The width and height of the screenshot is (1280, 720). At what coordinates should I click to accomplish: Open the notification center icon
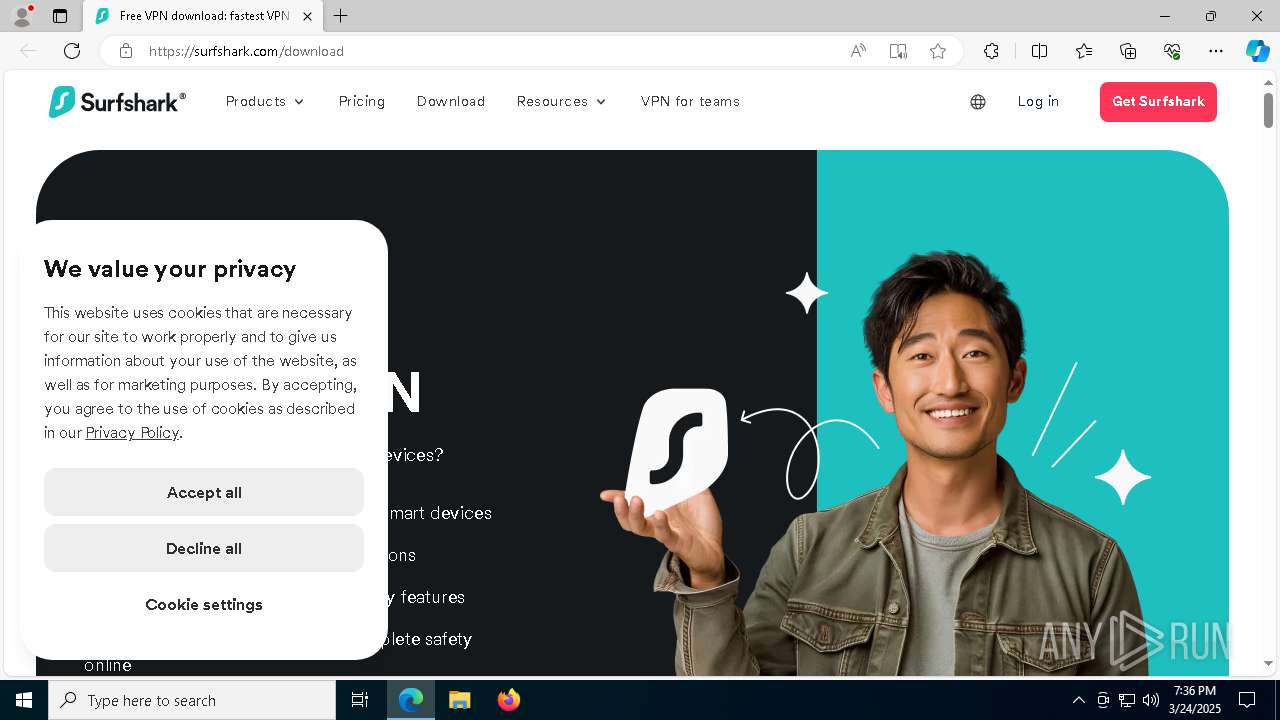tap(1247, 700)
